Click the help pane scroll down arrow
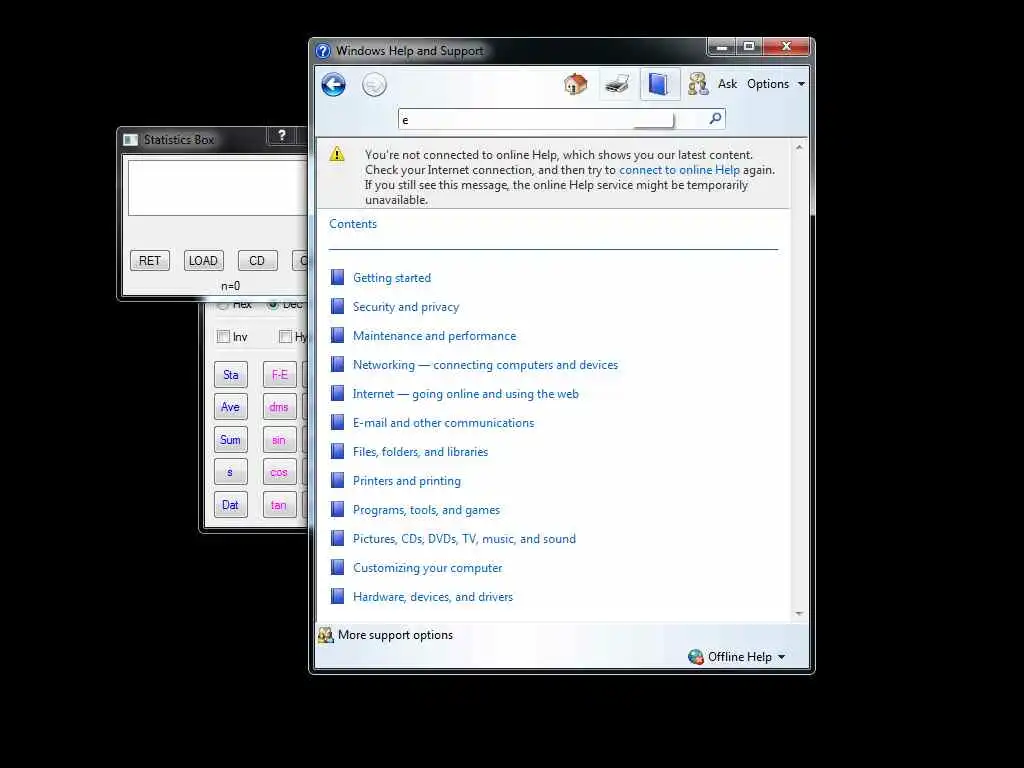The width and height of the screenshot is (1024, 768). [799, 614]
